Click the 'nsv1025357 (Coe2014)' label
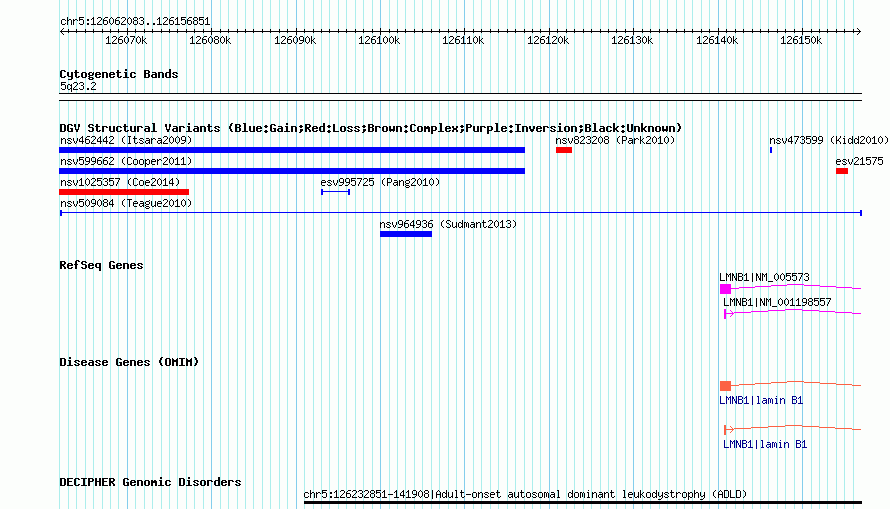890x509 pixels. point(120,182)
